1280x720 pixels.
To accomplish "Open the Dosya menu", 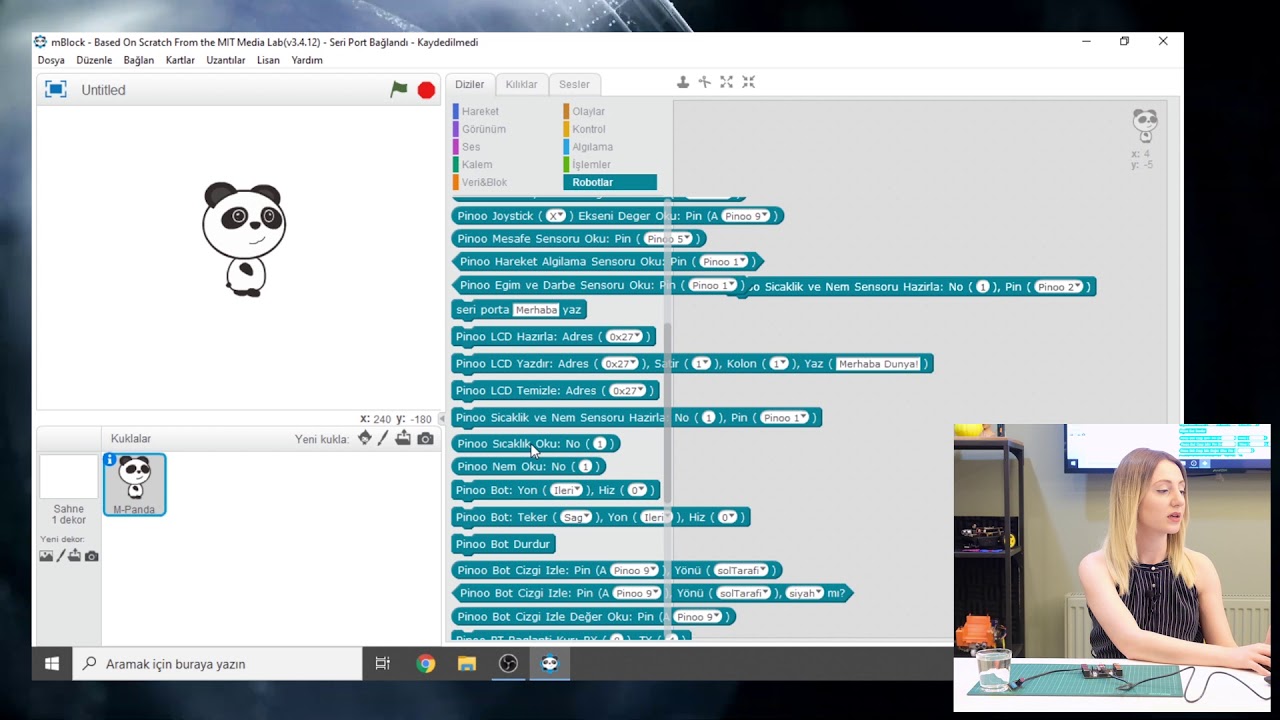I will click(51, 60).
